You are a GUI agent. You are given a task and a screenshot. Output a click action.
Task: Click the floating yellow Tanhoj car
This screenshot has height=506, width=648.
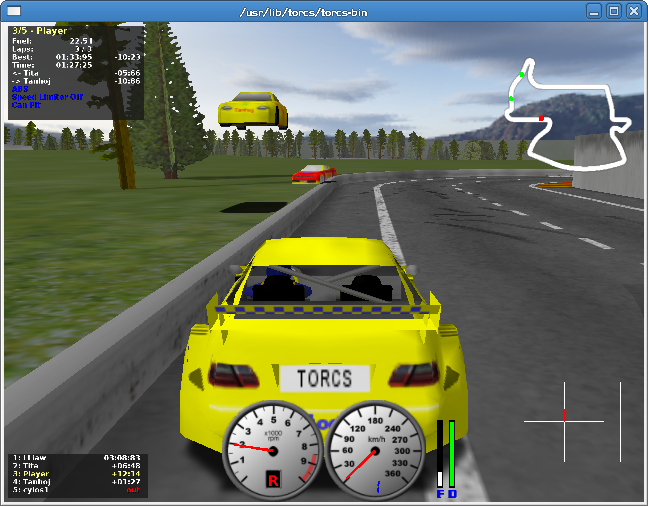click(x=253, y=110)
